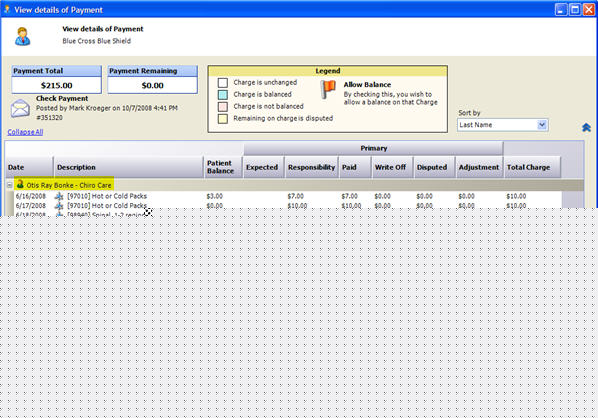Click the 6/17/2008 Hot or Cold Packs description

(107, 206)
